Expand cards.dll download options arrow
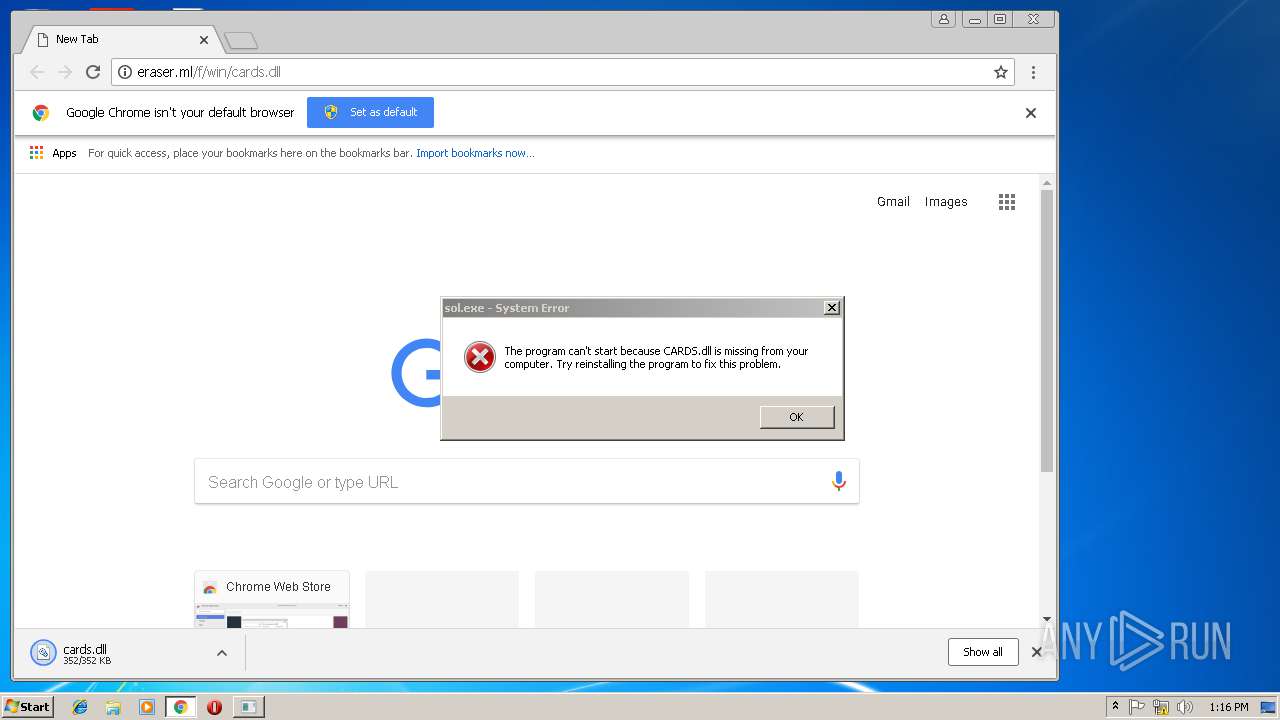The image size is (1280, 720). pyautogui.click(x=222, y=653)
